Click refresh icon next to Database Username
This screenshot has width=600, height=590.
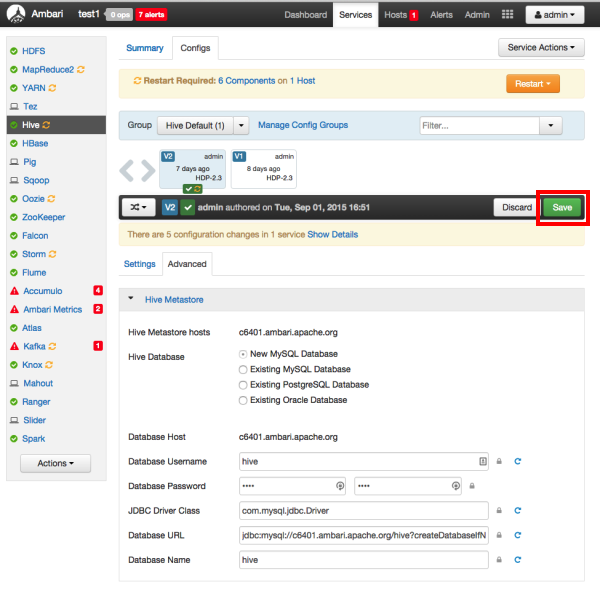(517, 461)
